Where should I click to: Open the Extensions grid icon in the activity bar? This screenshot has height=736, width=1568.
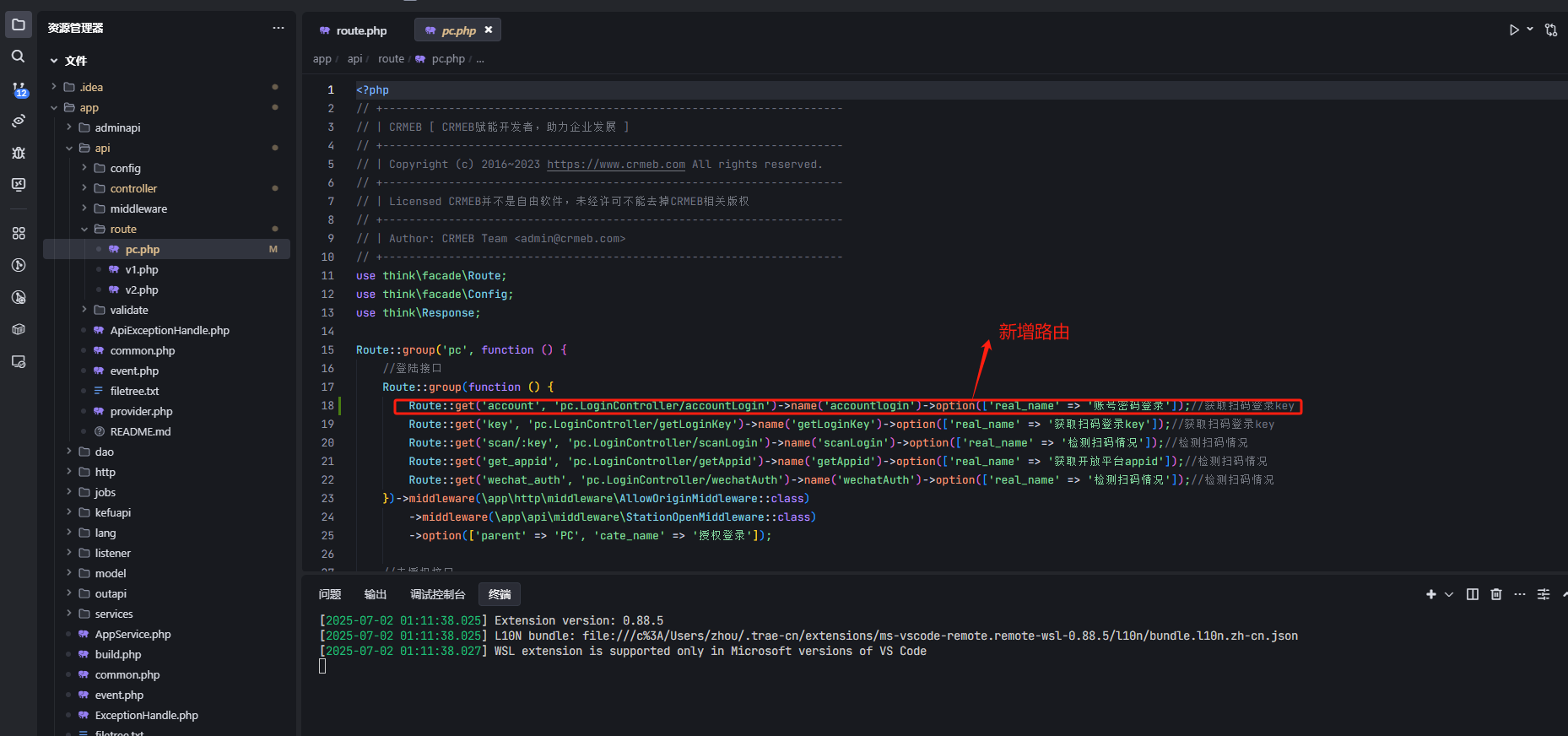(19, 233)
